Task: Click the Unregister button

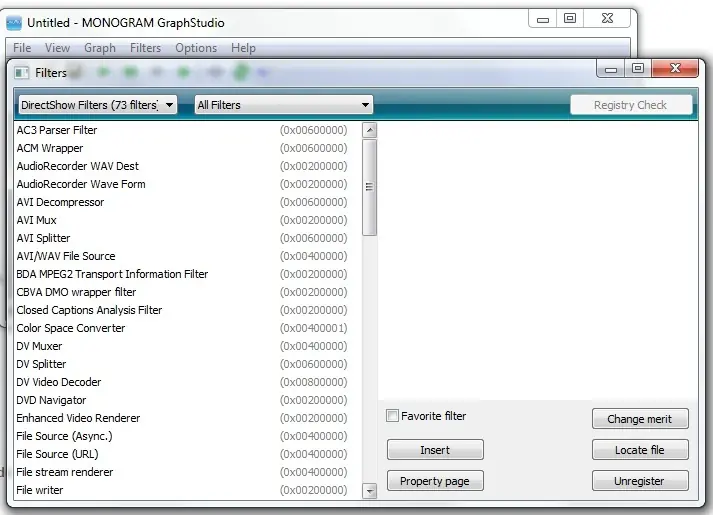Action: (x=640, y=481)
